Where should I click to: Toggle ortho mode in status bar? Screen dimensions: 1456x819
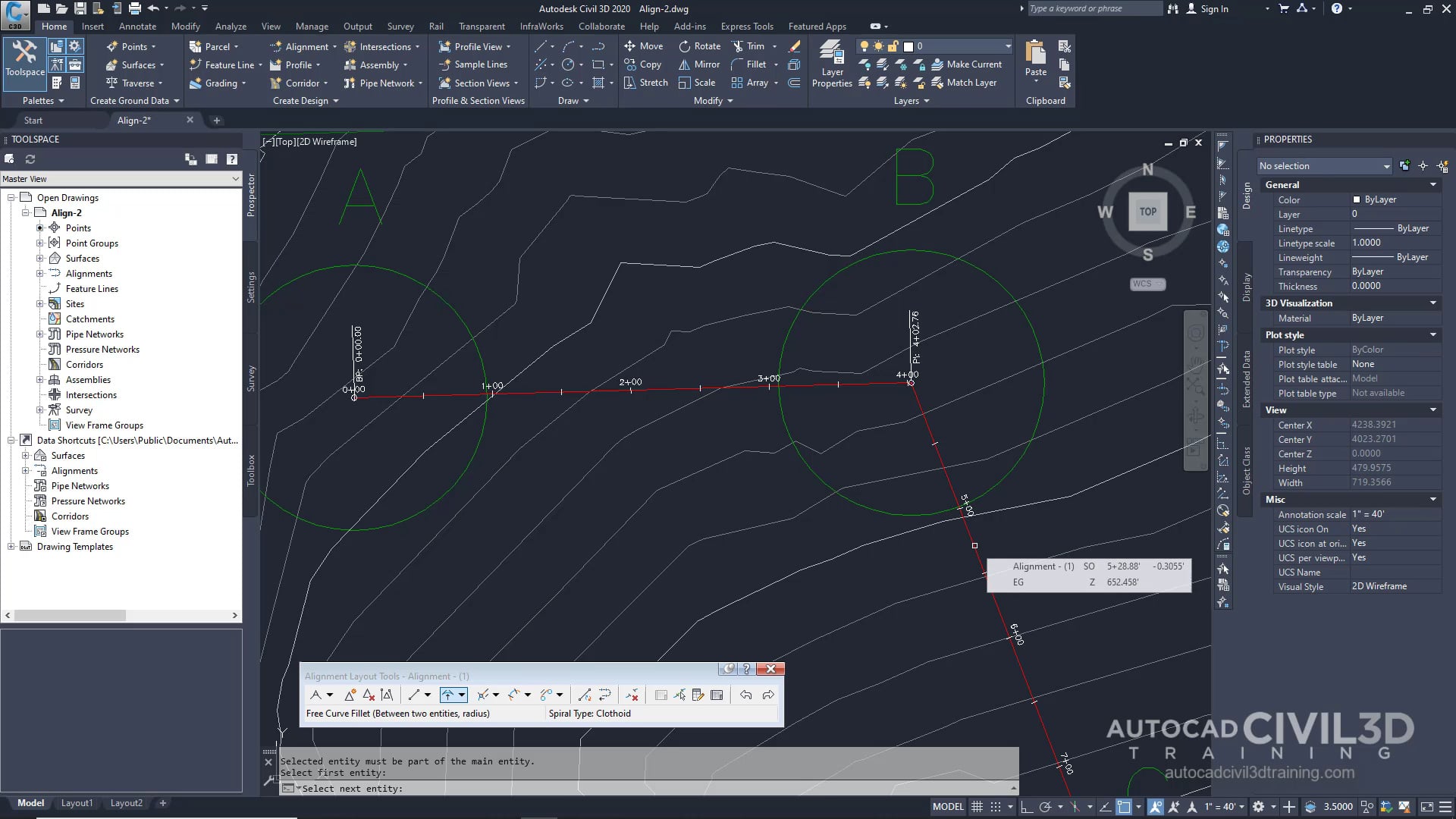click(1026, 807)
